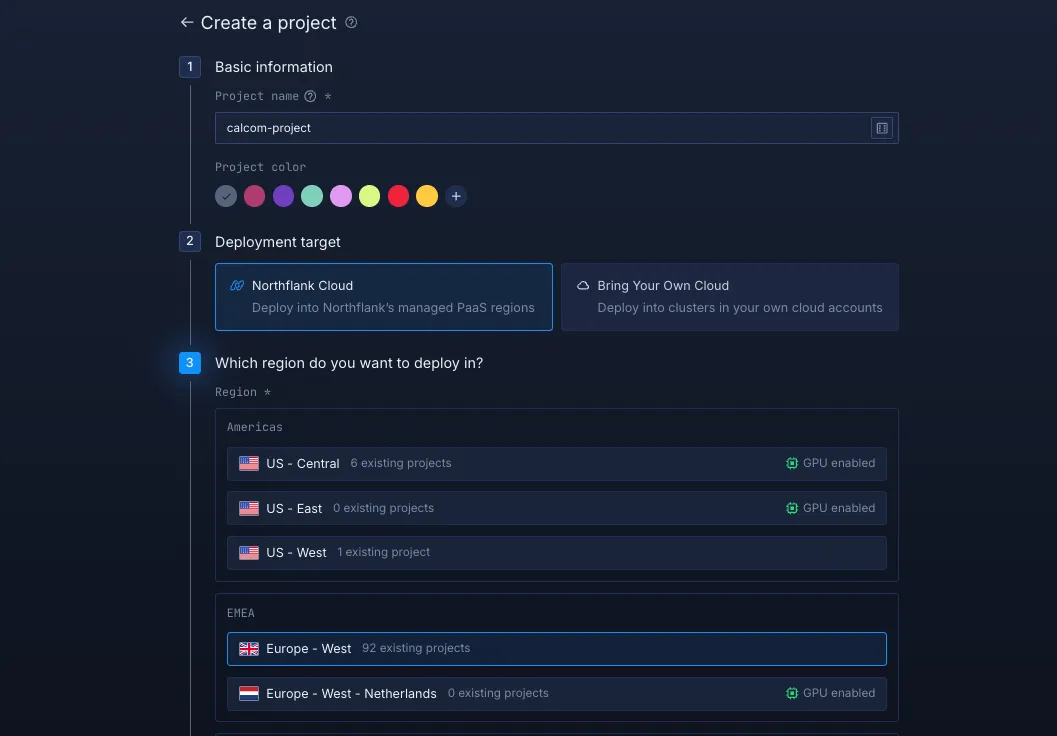Click 'Deploy into Northflank's managed PaaS regions' text
1057x736 pixels.
pos(393,308)
